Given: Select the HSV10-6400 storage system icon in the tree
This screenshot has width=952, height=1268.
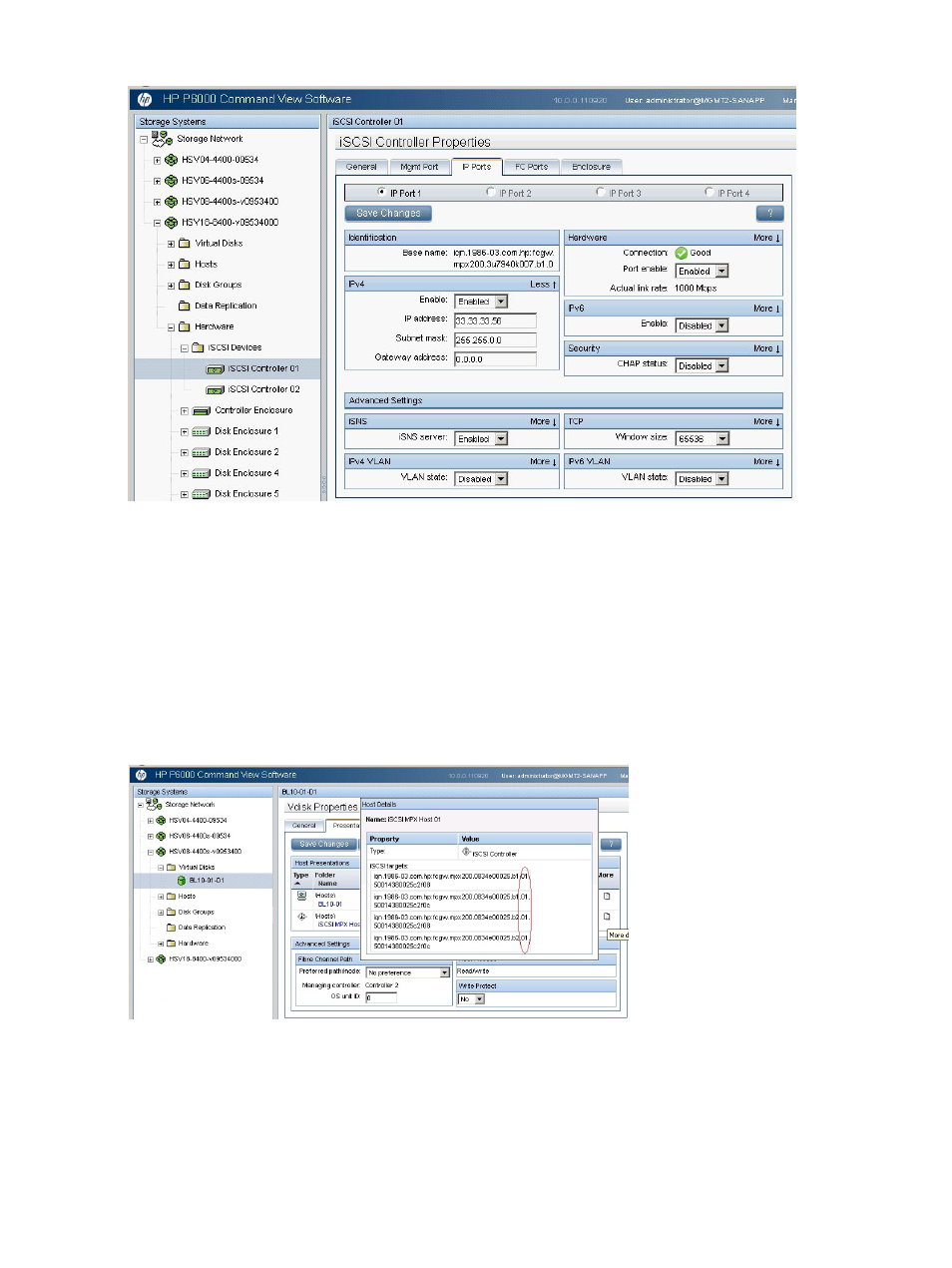Looking at the screenshot, I should point(172,223).
